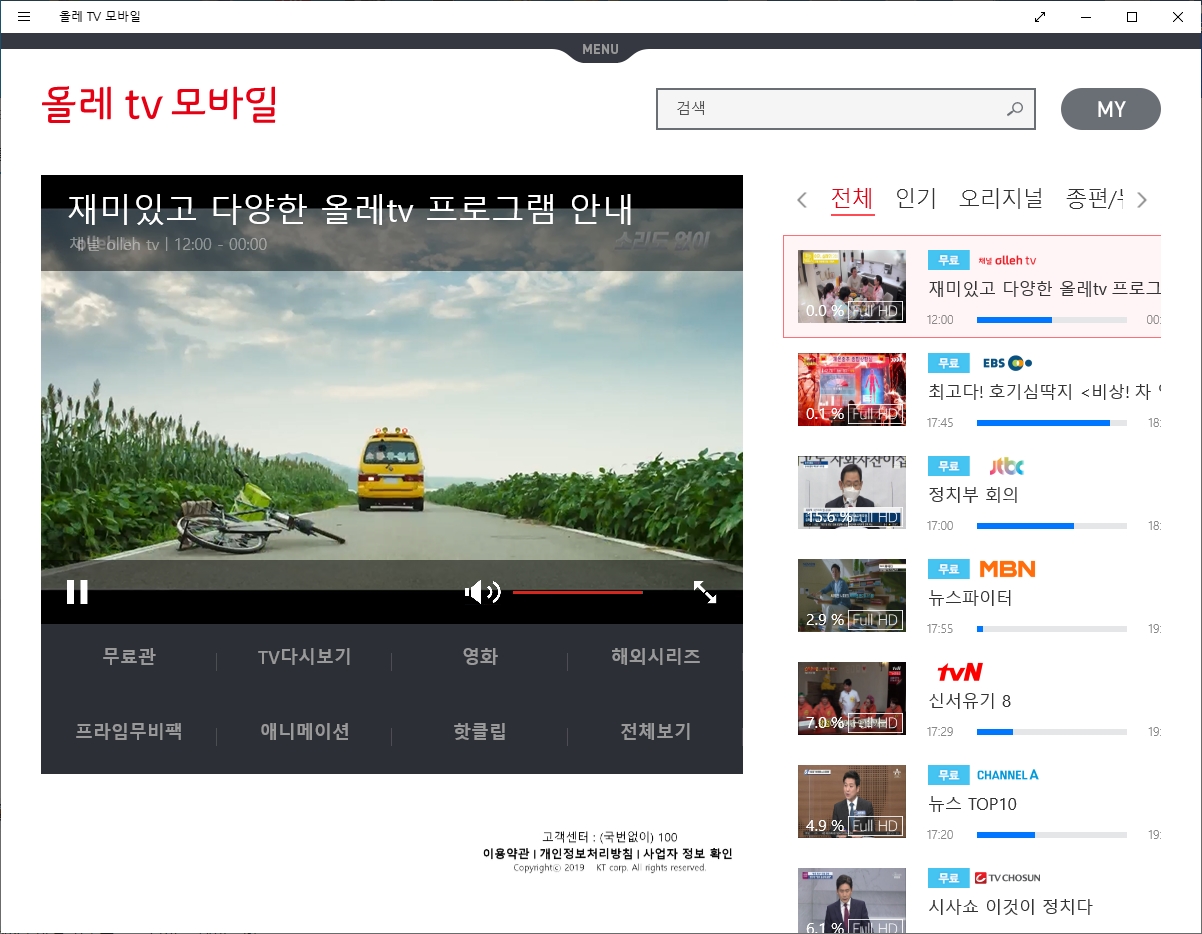Image resolution: width=1202 pixels, height=934 pixels.
Task: Open the 이용약관 link
Action: click(507, 854)
